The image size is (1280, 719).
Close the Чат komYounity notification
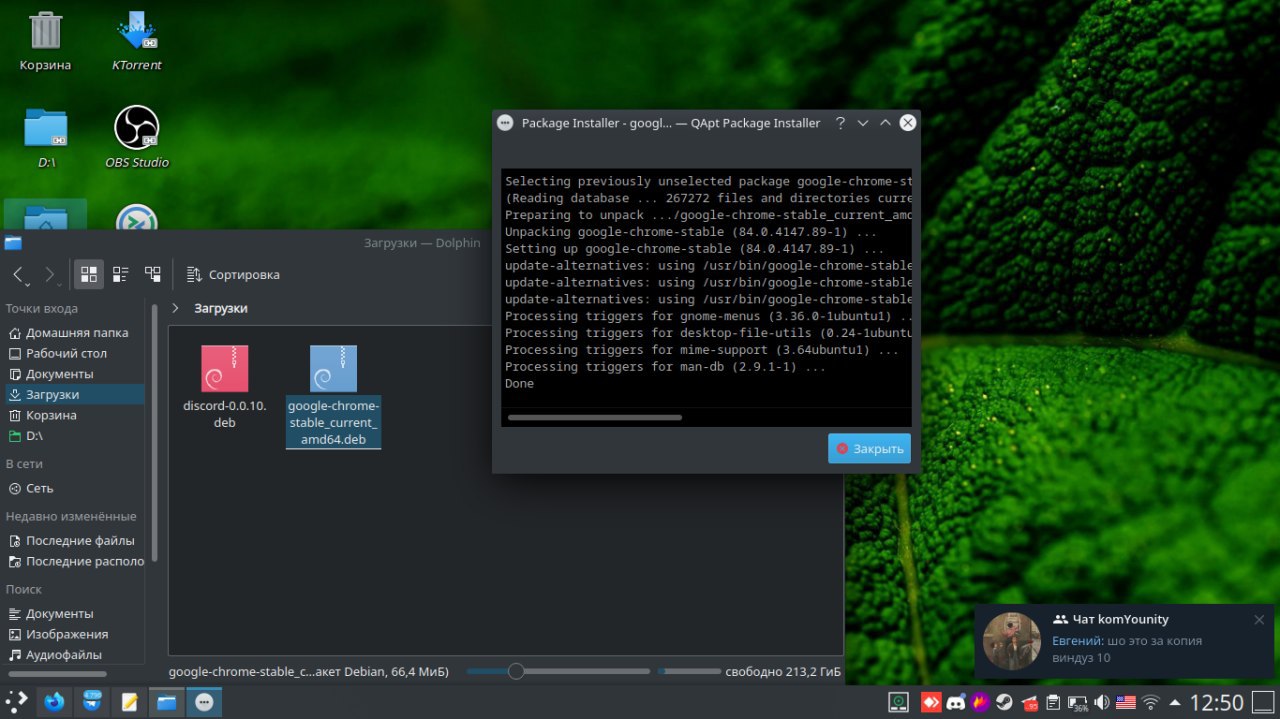click(x=1259, y=620)
